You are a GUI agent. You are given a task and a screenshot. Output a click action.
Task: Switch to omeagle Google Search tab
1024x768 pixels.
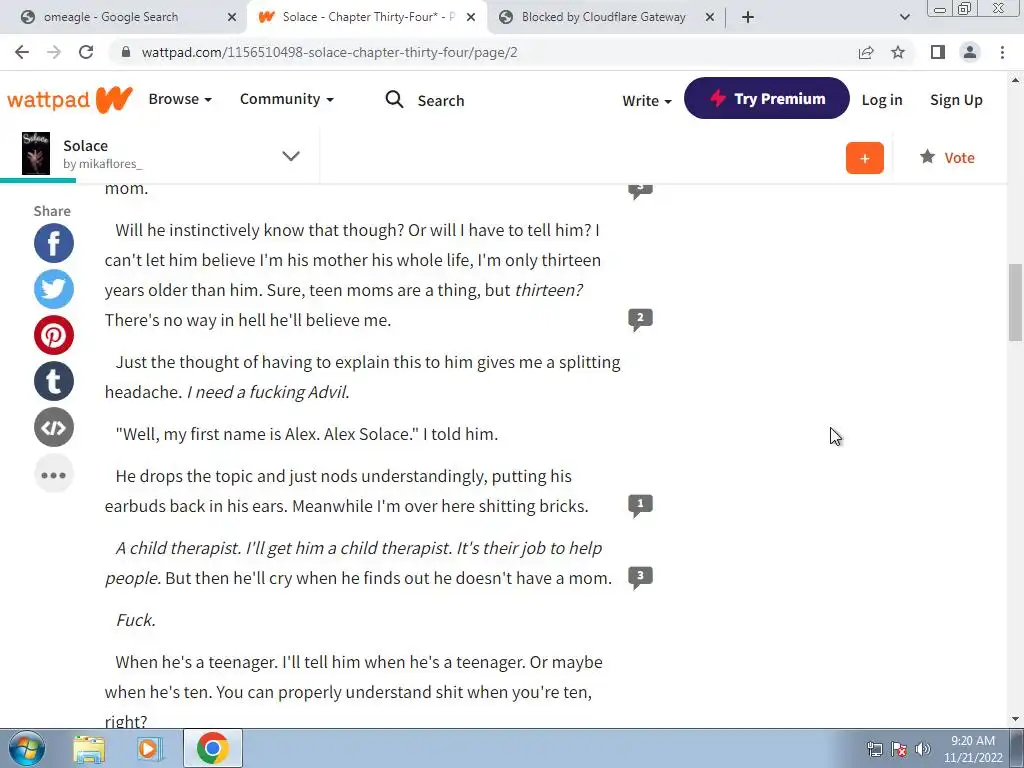[129, 17]
